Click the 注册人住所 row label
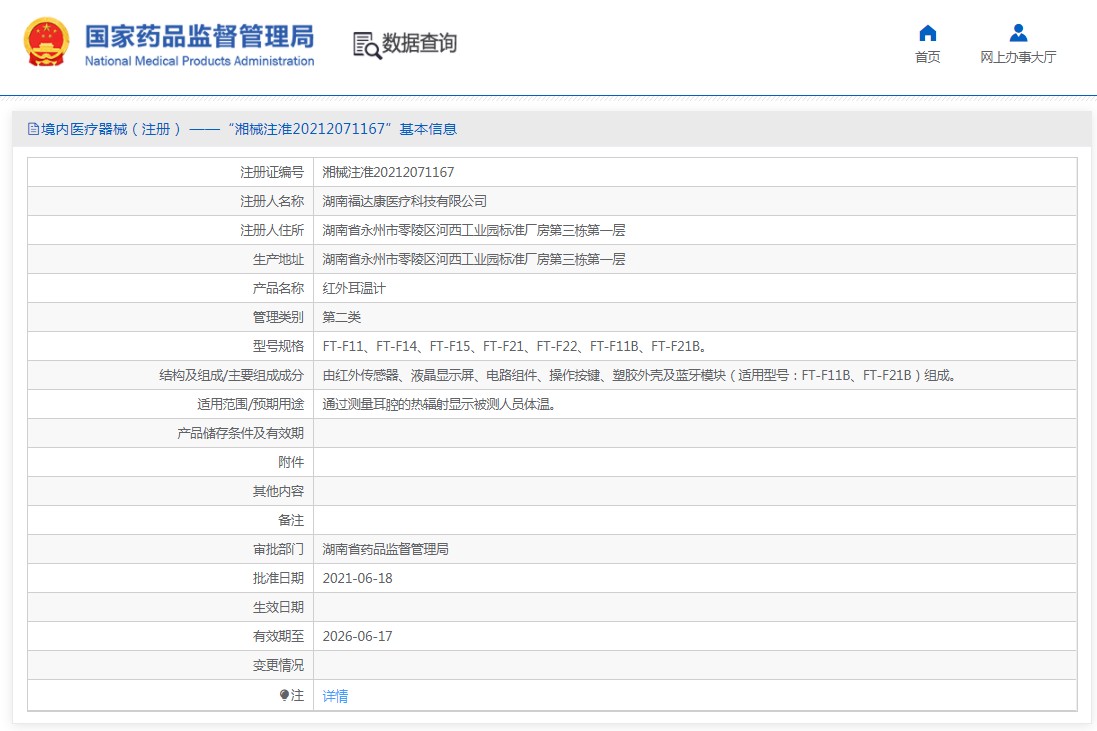Viewport: 1097px width, 731px height. pyautogui.click(x=272, y=230)
